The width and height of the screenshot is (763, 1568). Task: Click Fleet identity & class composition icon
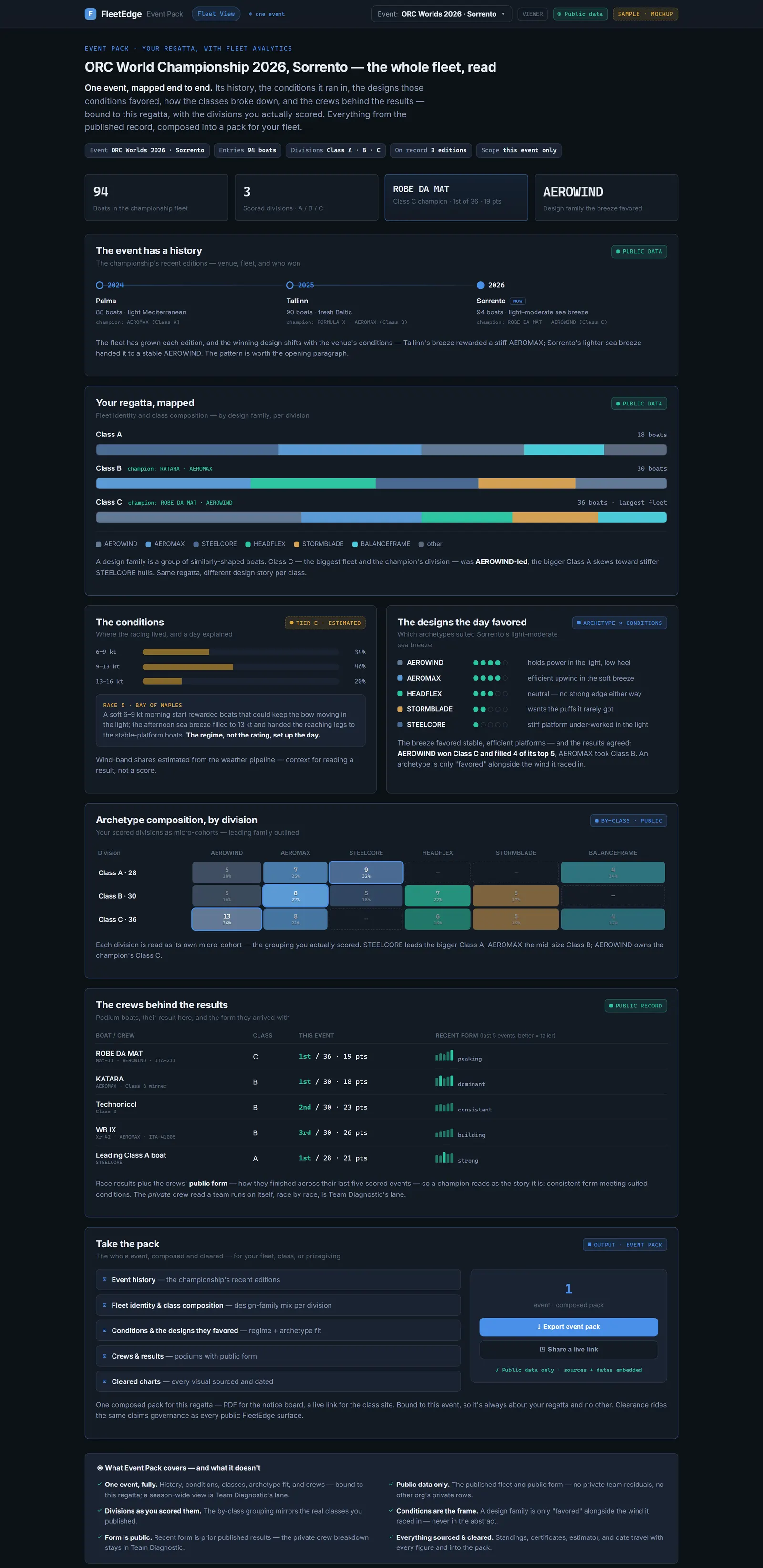point(104,1305)
